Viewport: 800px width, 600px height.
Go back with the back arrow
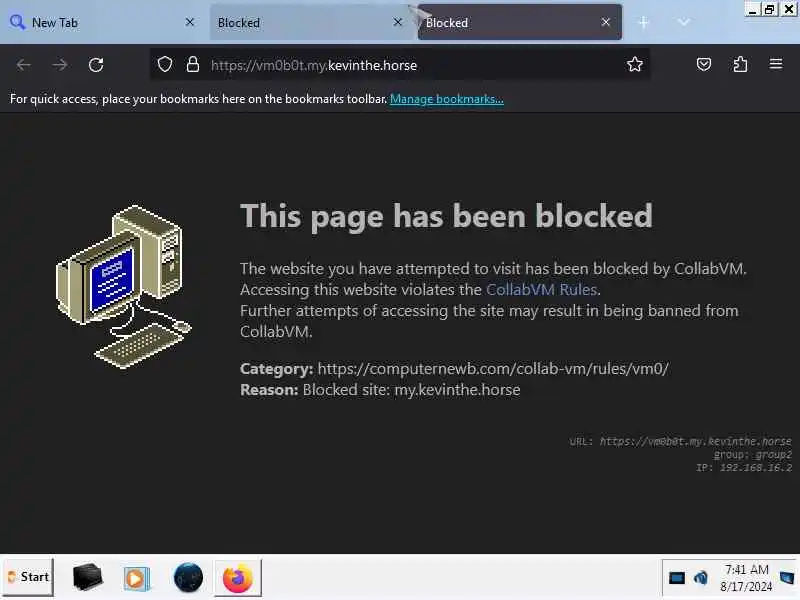pyautogui.click(x=23, y=65)
